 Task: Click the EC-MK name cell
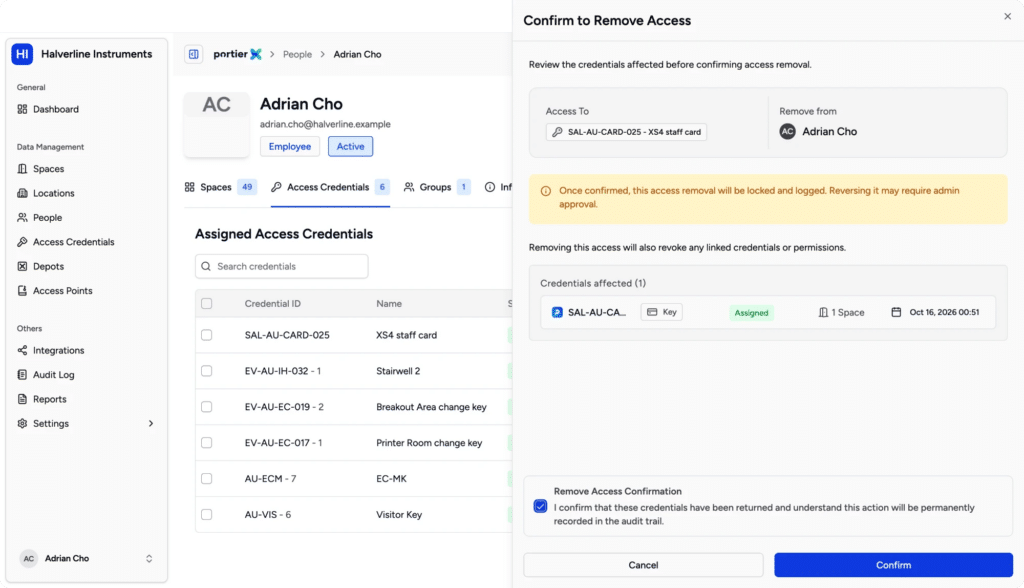coord(391,479)
